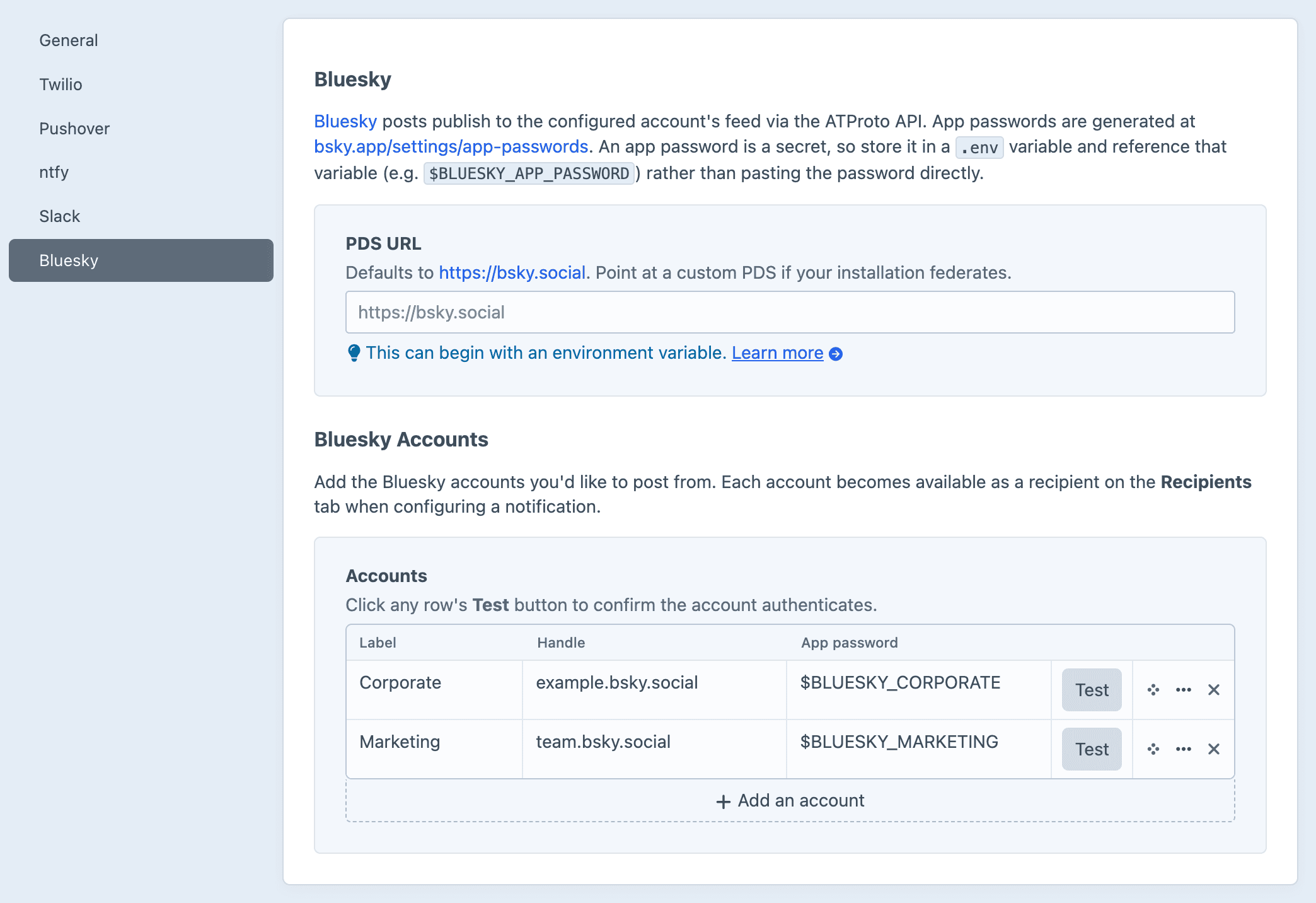Viewport: 1316px width, 903px height.
Task: Edit the example.bsky.social handle cell
Action: [x=654, y=690]
